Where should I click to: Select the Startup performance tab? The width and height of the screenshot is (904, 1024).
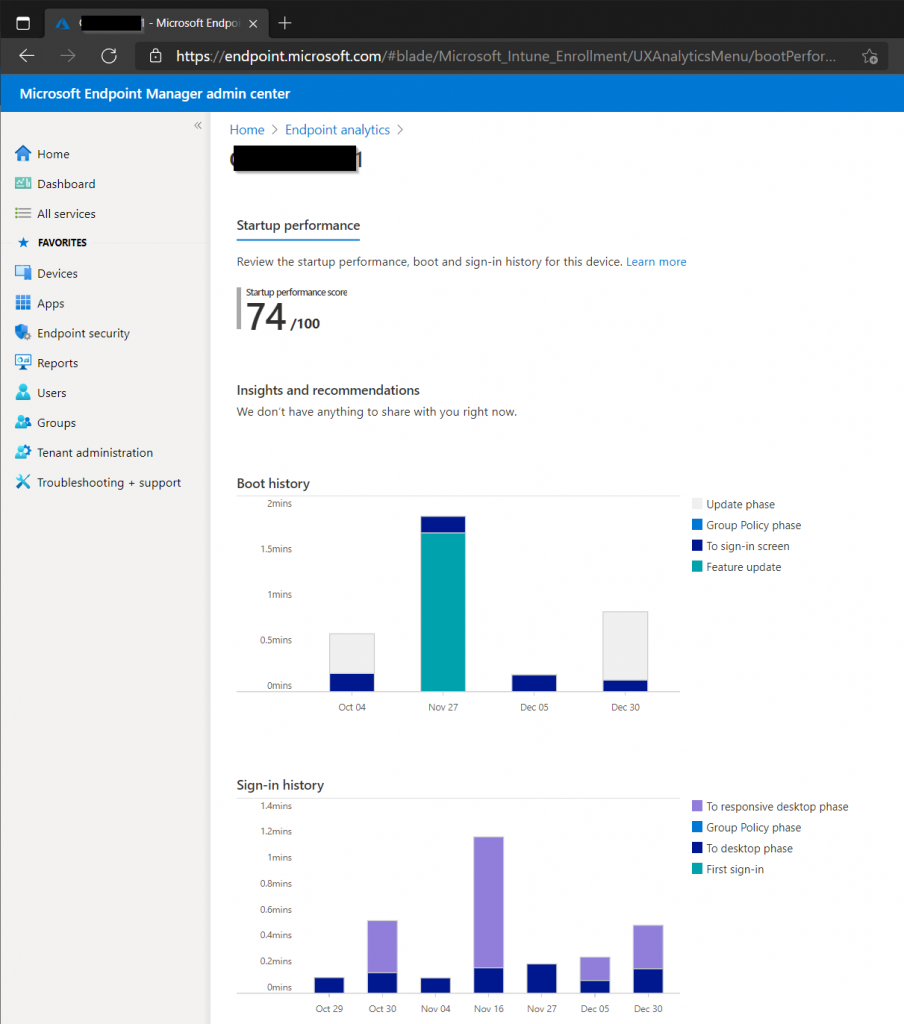(x=298, y=225)
